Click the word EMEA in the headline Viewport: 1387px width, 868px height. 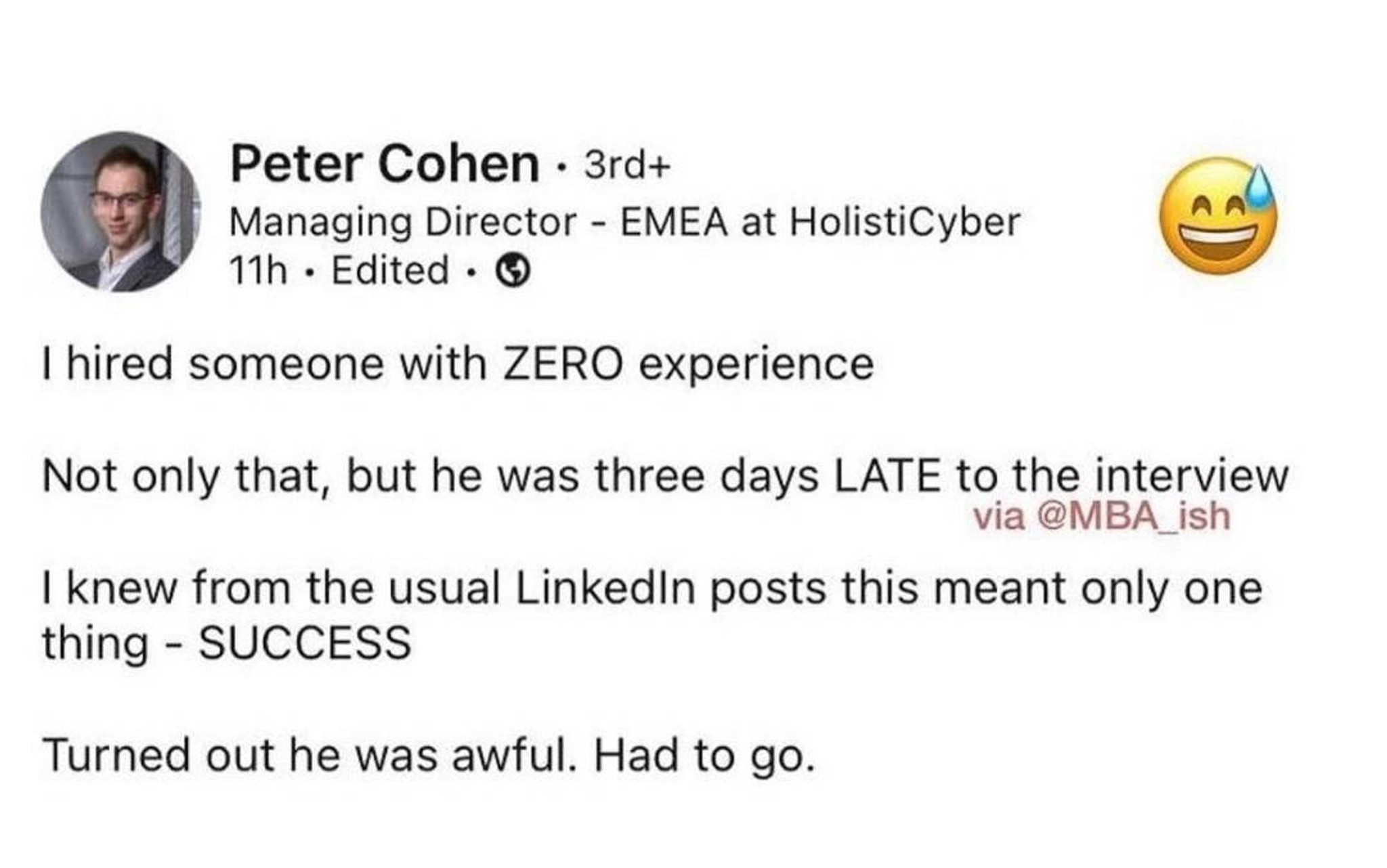click(675, 221)
